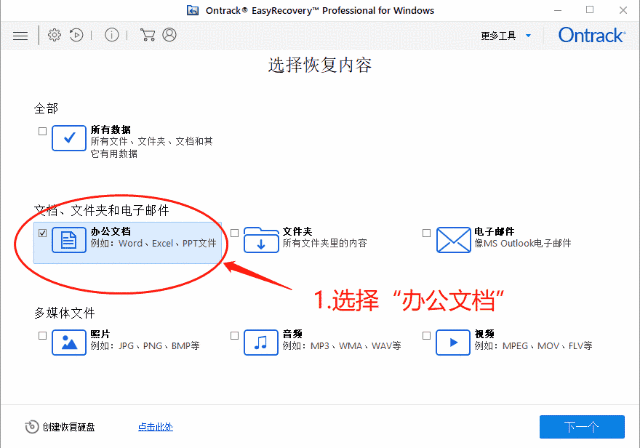The height and width of the screenshot is (448, 640).
Task: Open the 更多工具 menu label
Action: (x=498, y=36)
